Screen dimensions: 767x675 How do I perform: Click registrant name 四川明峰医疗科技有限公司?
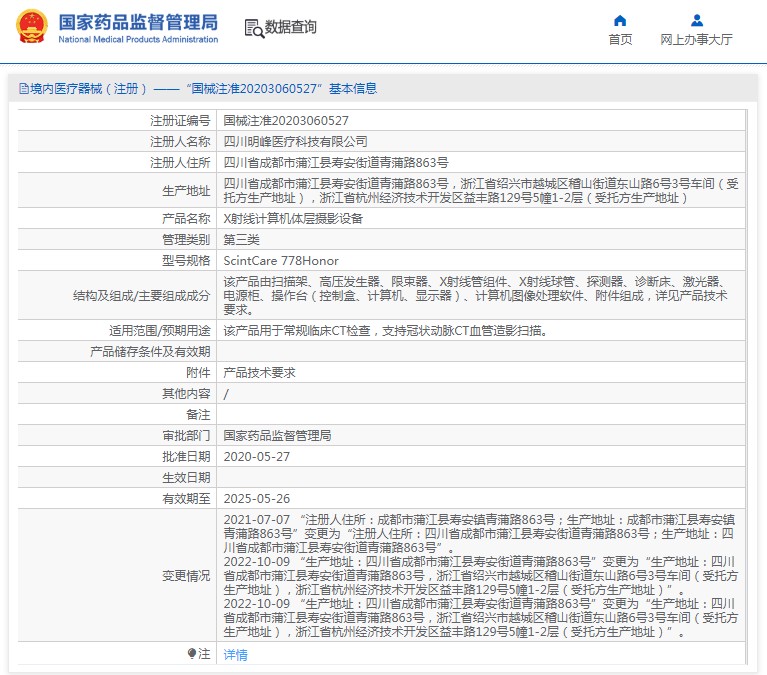click(295, 141)
